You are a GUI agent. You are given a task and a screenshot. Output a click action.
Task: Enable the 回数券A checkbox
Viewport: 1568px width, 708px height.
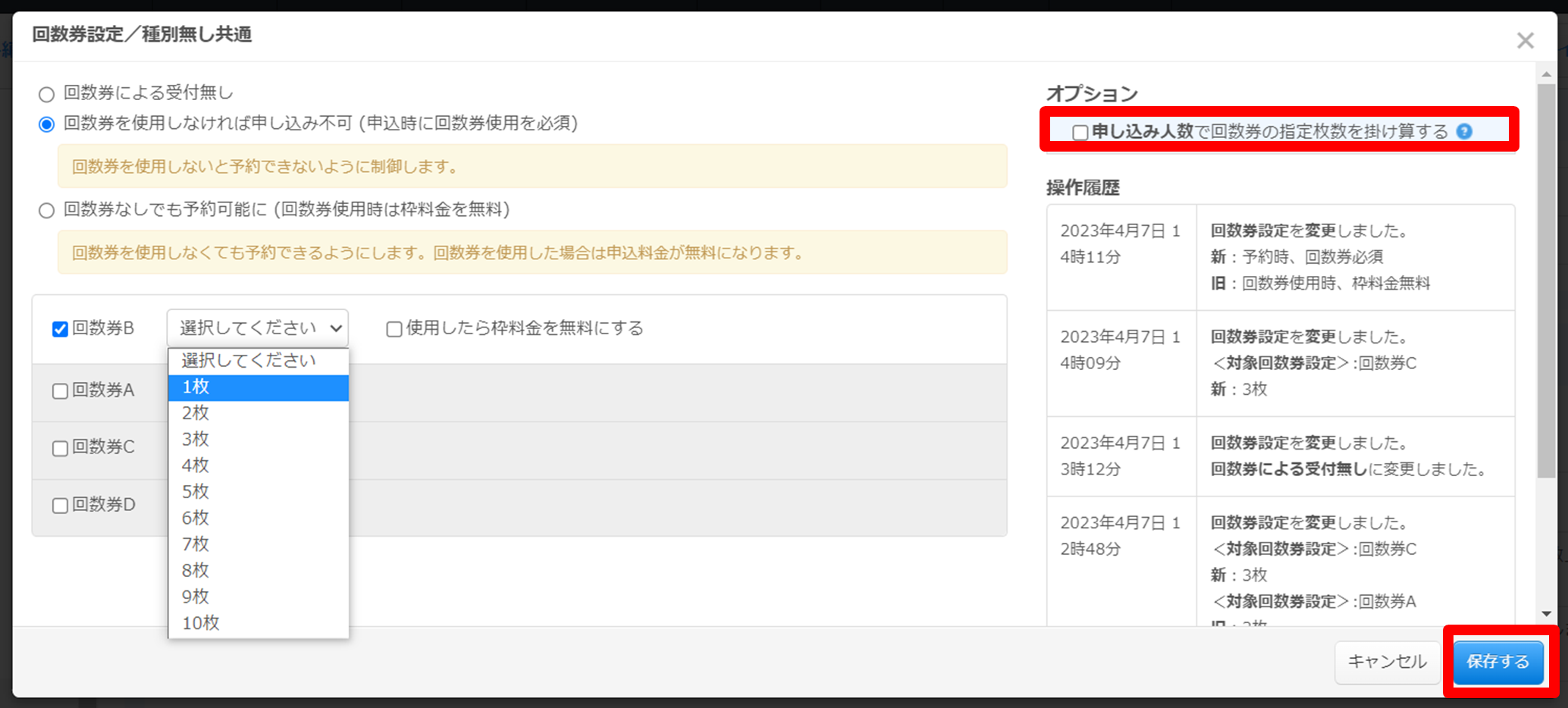click(60, 391)
